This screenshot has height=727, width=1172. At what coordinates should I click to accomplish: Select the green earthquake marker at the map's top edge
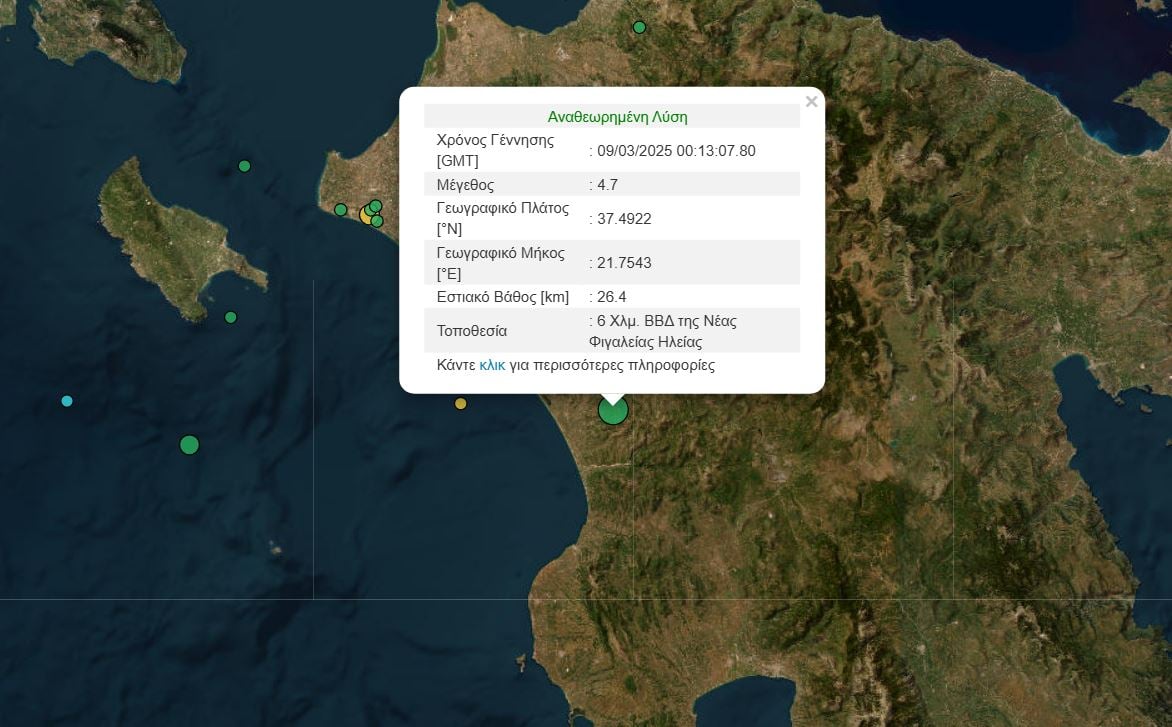(x=640, y=27)
